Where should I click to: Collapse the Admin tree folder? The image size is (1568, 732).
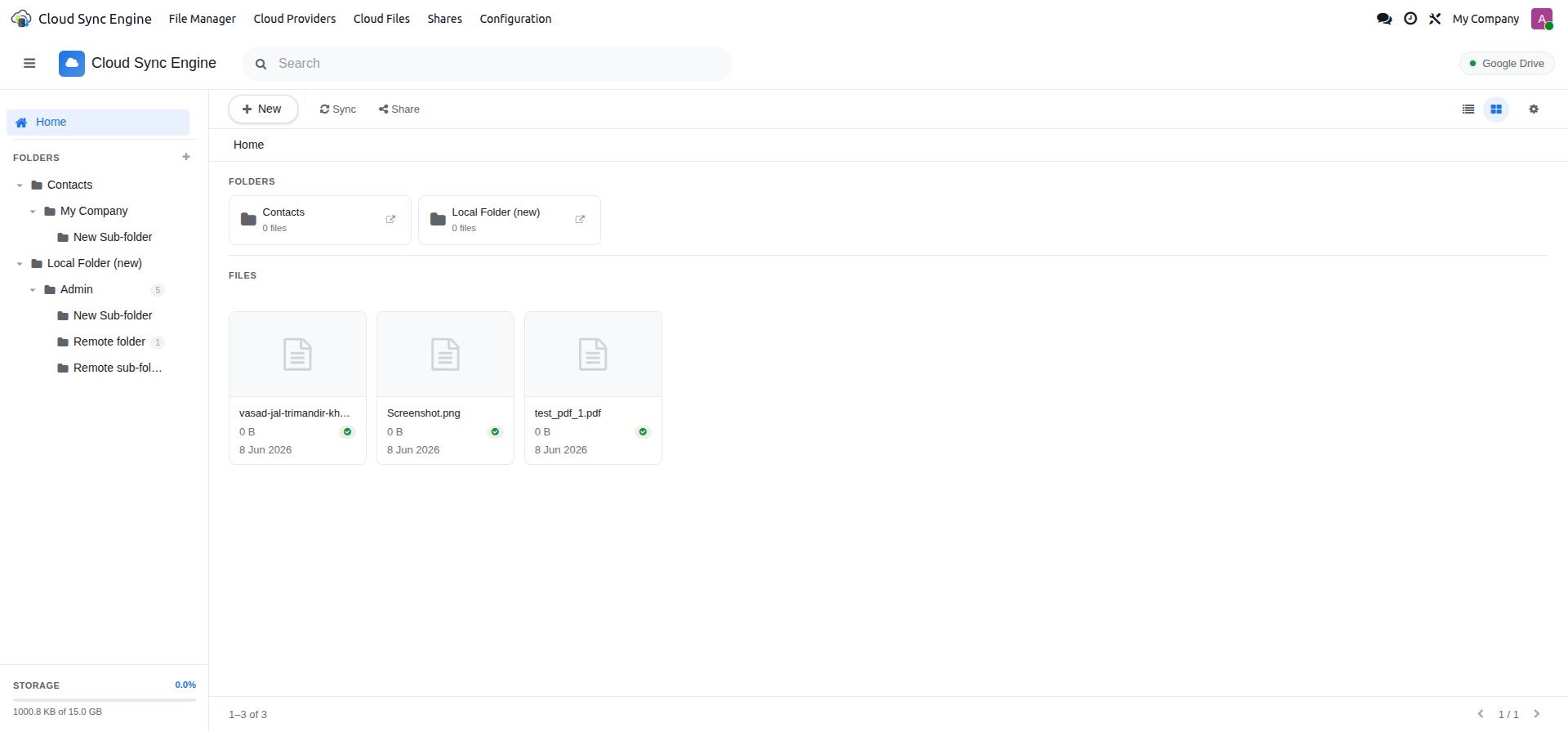(33, 290)
